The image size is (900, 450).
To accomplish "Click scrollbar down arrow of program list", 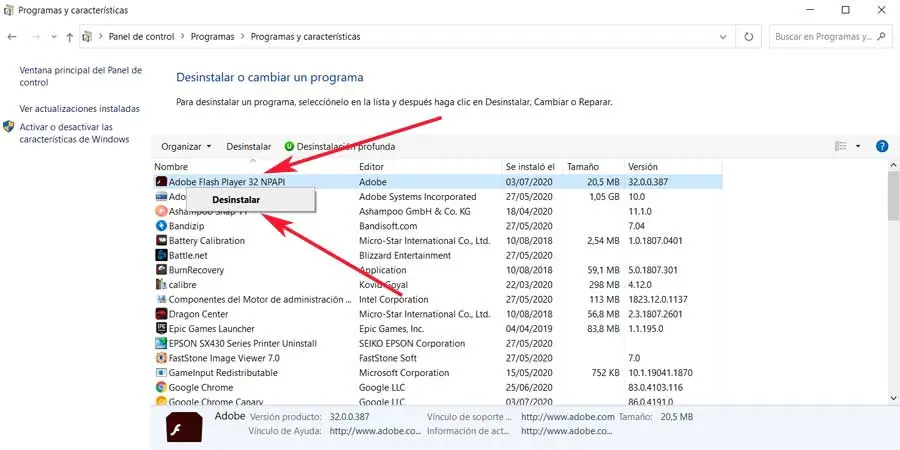I will tap(893, 397).
